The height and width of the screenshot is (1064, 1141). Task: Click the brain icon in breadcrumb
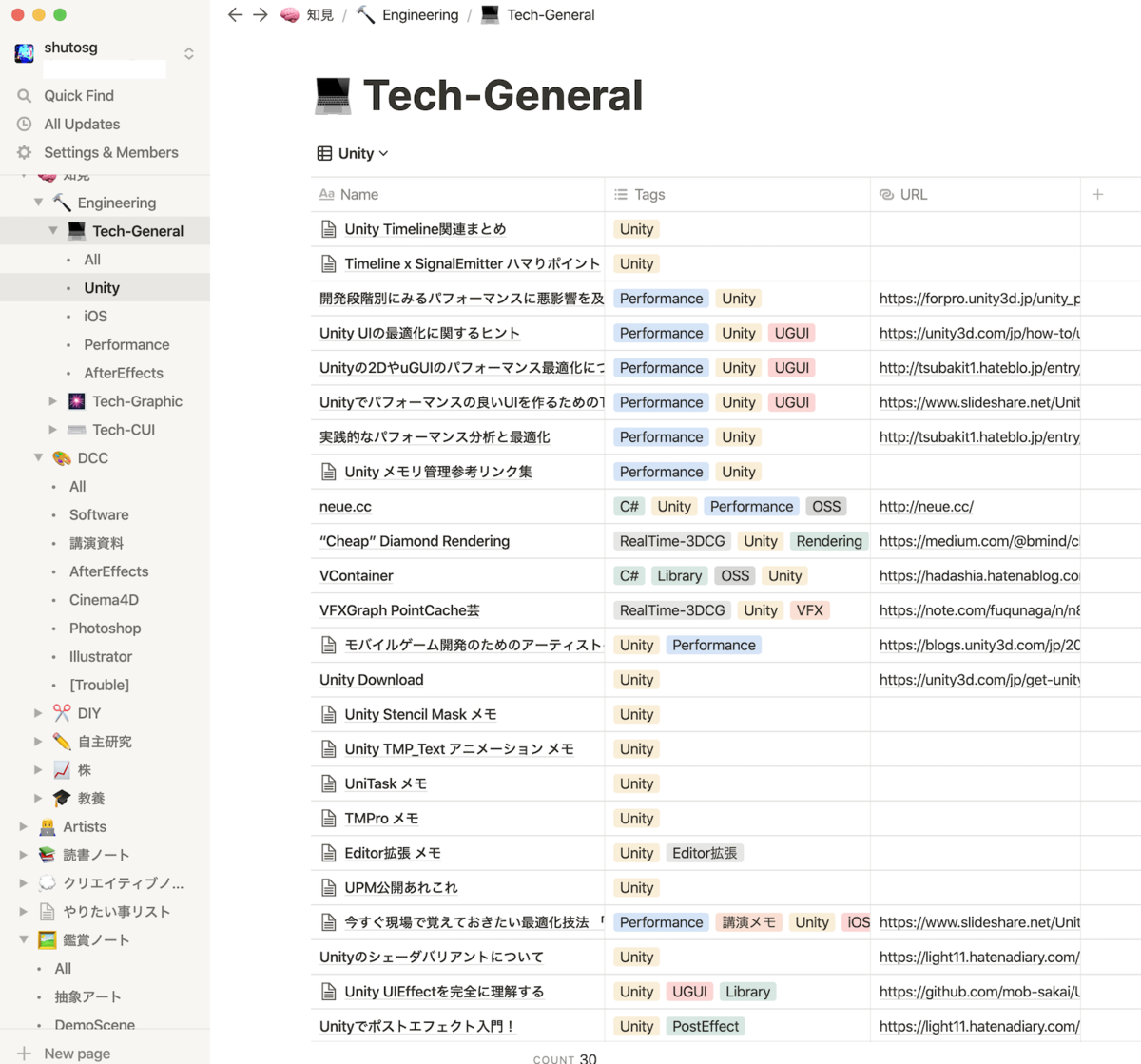(290, 15)
